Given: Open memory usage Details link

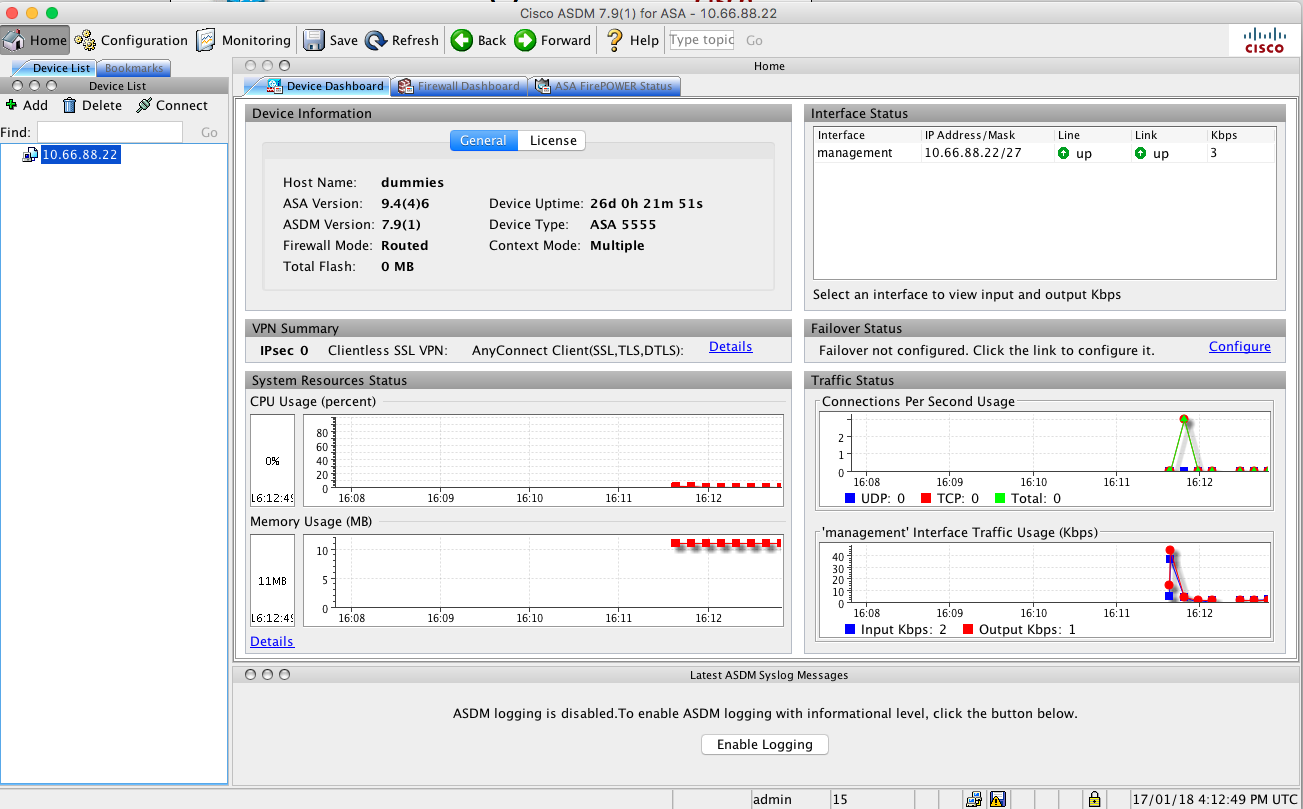Looking at the screenshot, I should [x=271, y=641].
